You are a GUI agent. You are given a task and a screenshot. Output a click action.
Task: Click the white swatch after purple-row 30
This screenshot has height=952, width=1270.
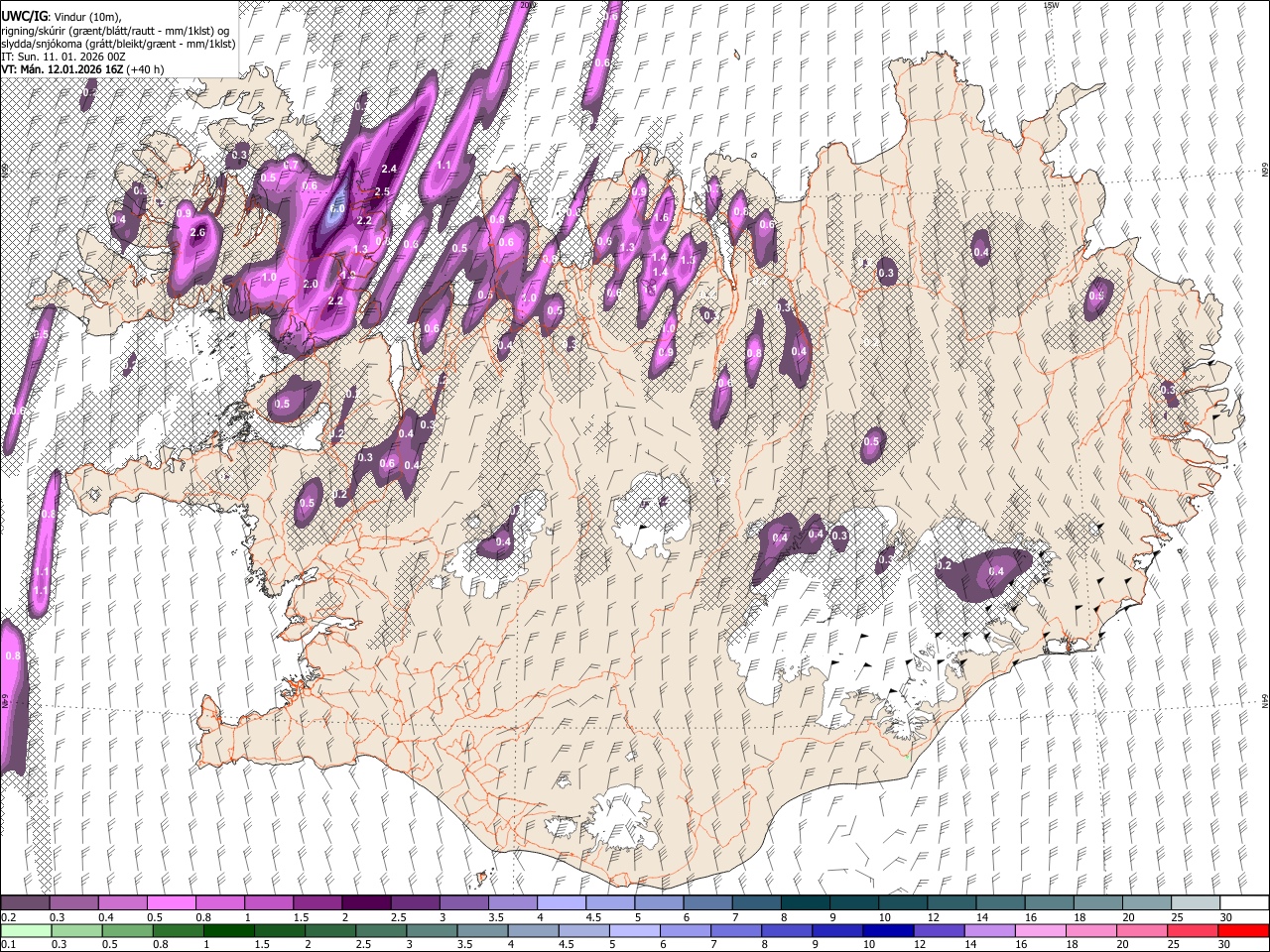pyautogui.click(x=1242, y=903)
